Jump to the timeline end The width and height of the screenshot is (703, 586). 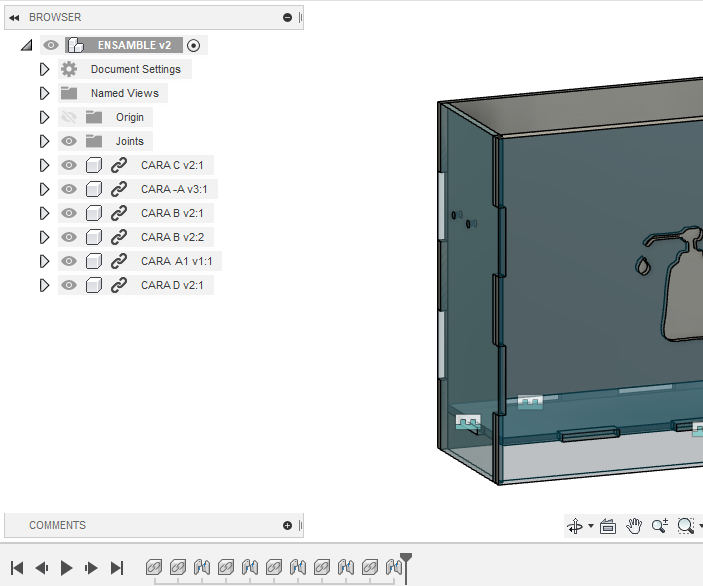[x=117, y=568]
